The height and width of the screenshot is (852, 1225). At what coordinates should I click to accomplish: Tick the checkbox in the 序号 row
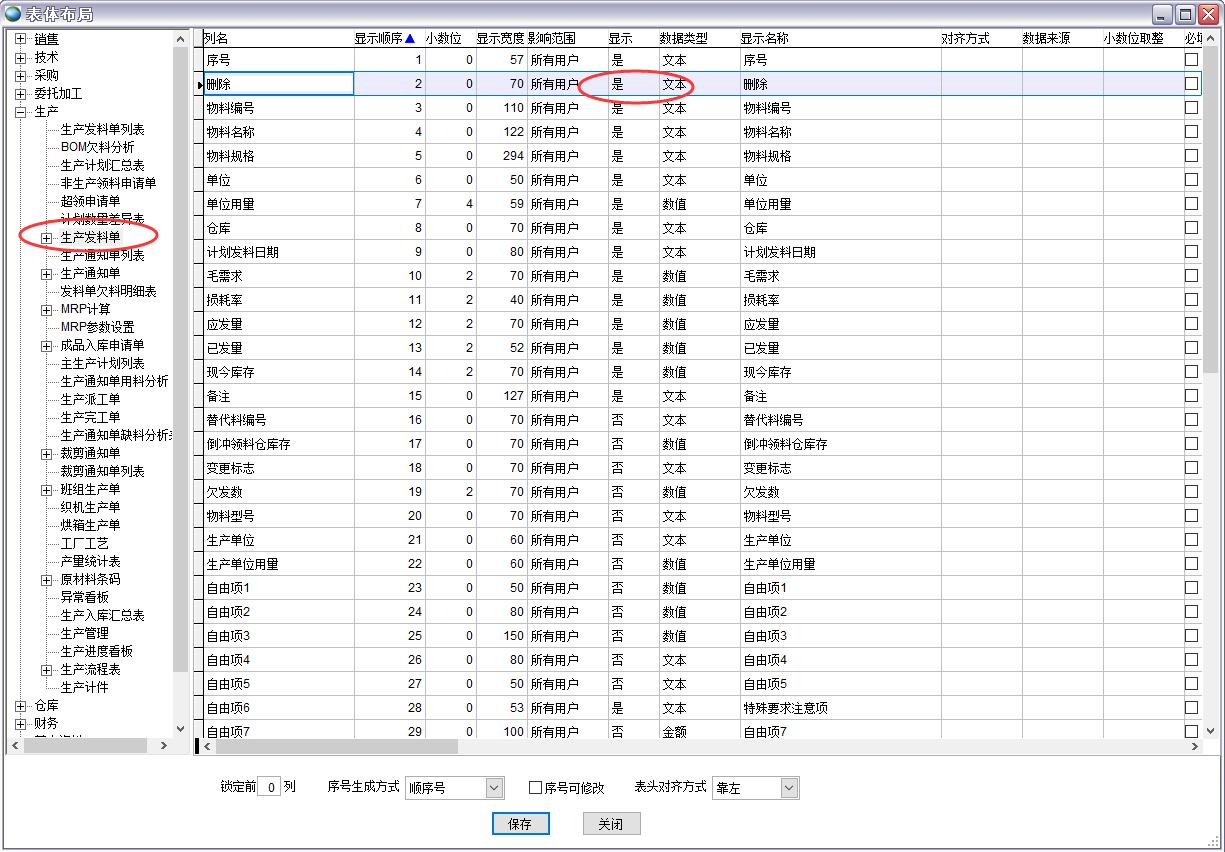[1191, 60]
